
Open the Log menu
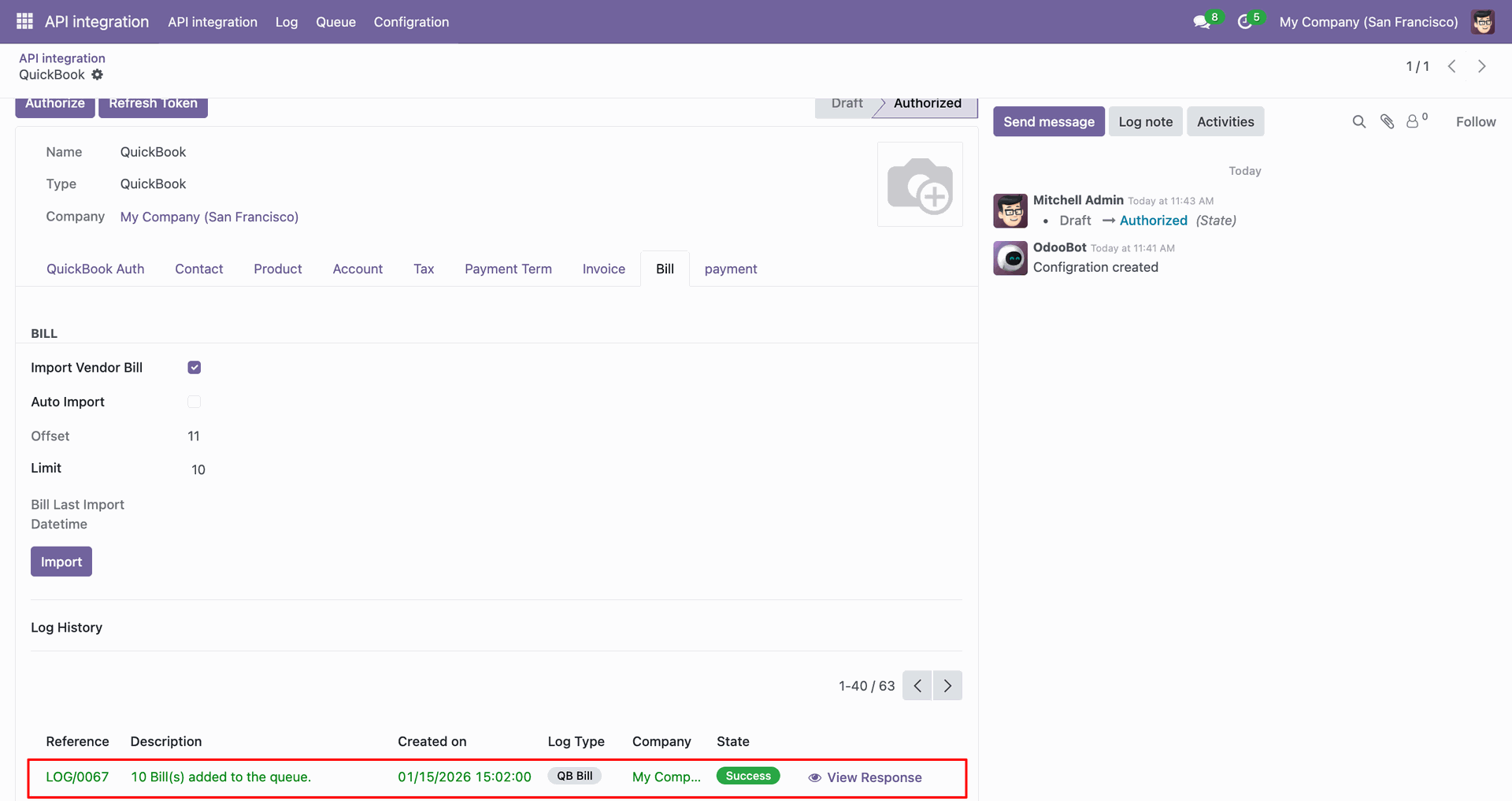point(287,22)
